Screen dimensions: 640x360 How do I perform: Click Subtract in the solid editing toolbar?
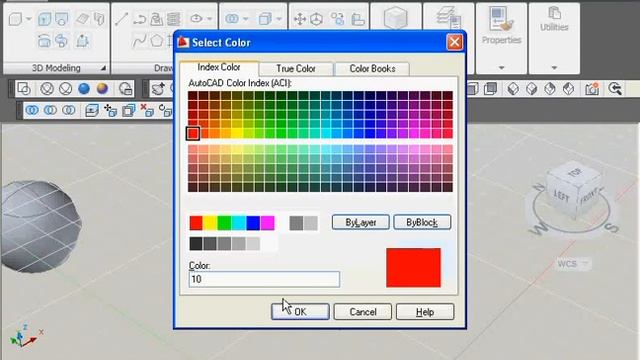50,110
